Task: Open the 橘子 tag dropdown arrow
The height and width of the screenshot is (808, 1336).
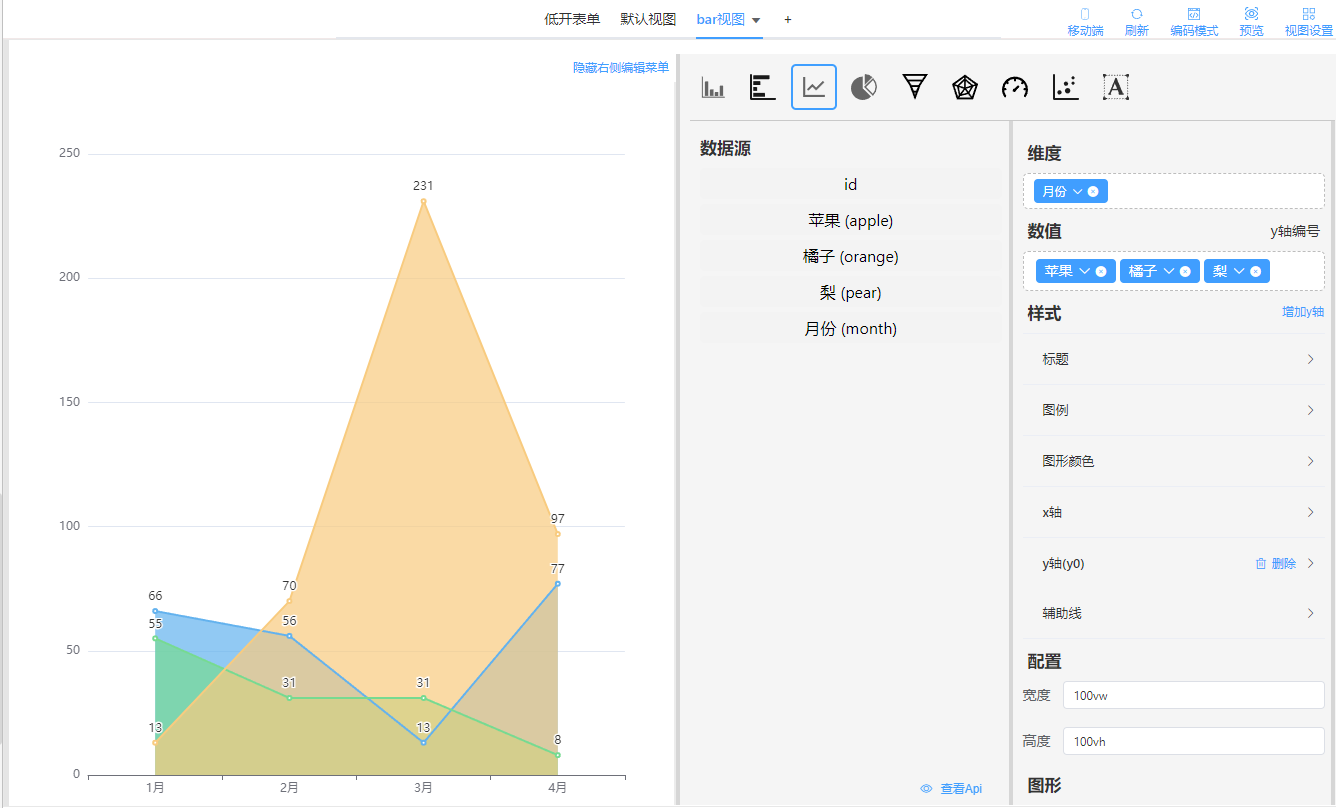Action: [1168, 271]
